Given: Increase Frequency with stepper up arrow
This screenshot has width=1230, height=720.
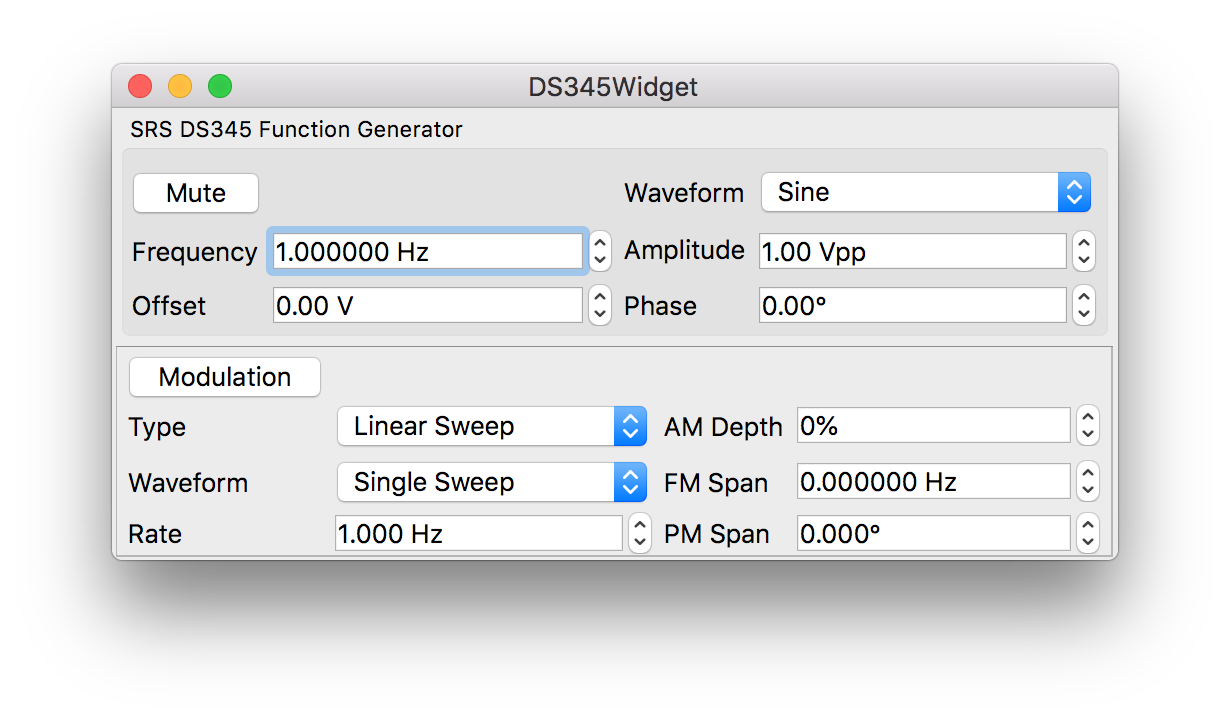Looking at the screenshot, I should [600, 243].
